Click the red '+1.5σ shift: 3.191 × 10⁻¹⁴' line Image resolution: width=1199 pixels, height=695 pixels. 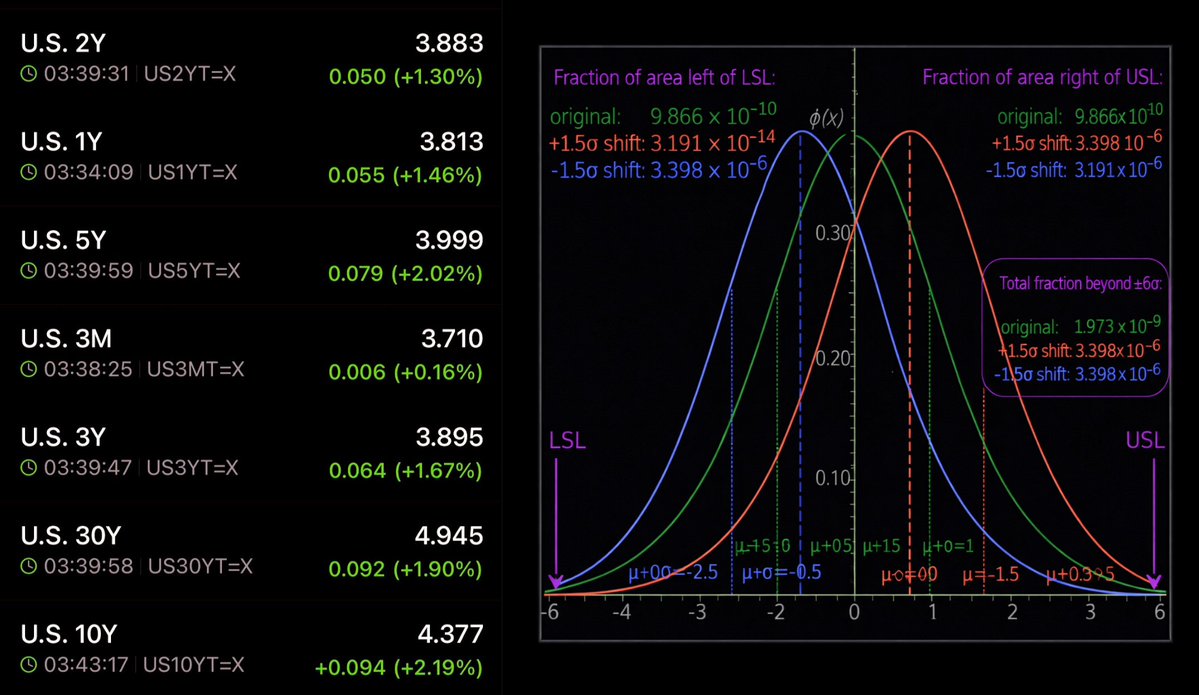(x=662, y=141)
